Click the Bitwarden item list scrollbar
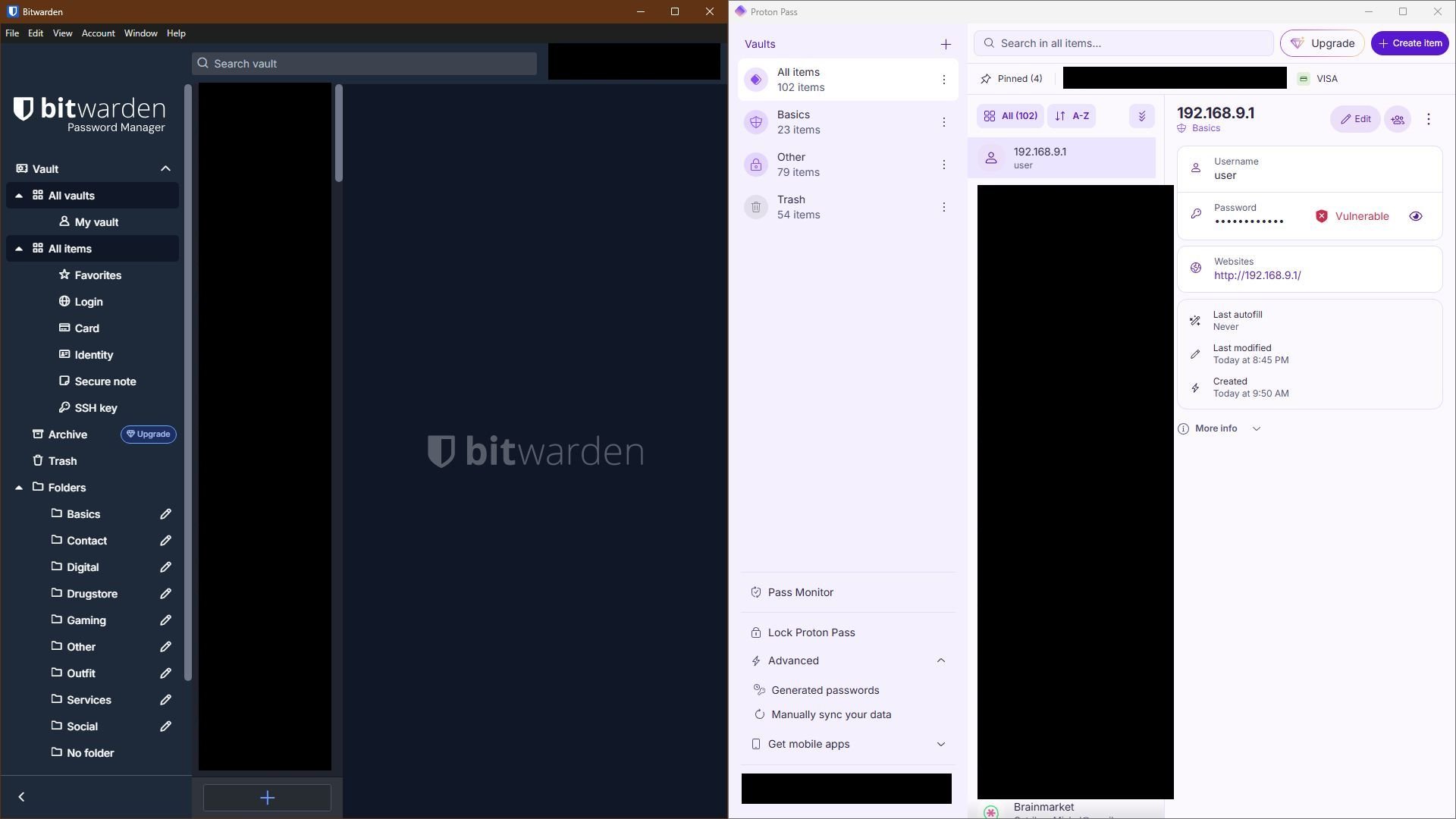 pyautogui.click(x=338, y=133)
